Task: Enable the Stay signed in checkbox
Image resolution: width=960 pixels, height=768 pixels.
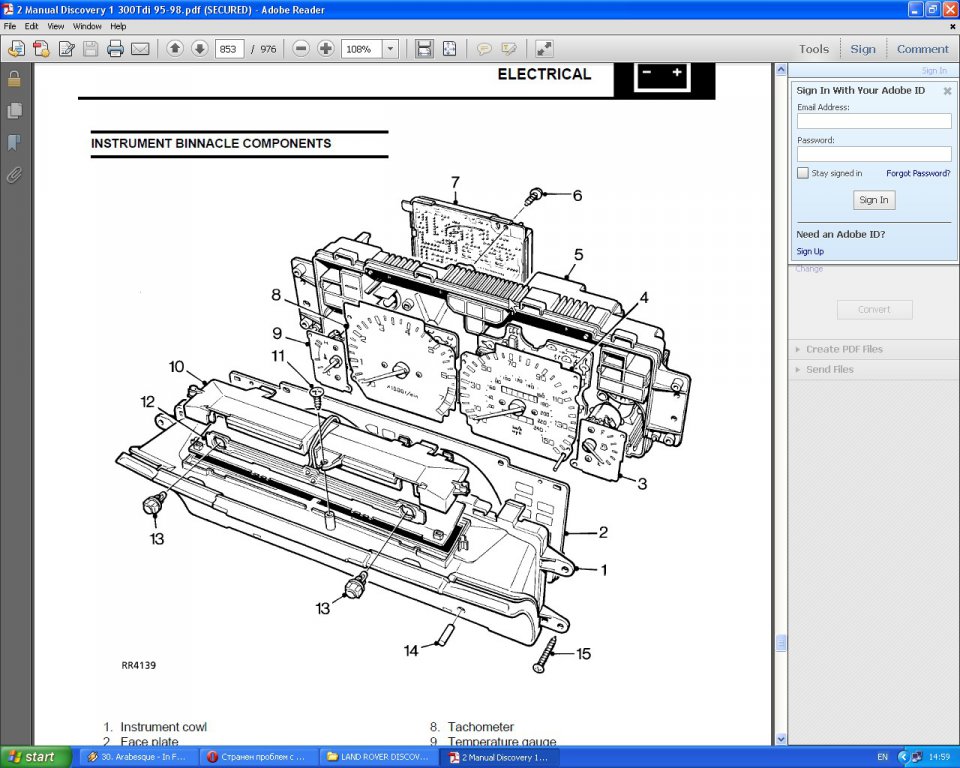Action: (803, 173)
